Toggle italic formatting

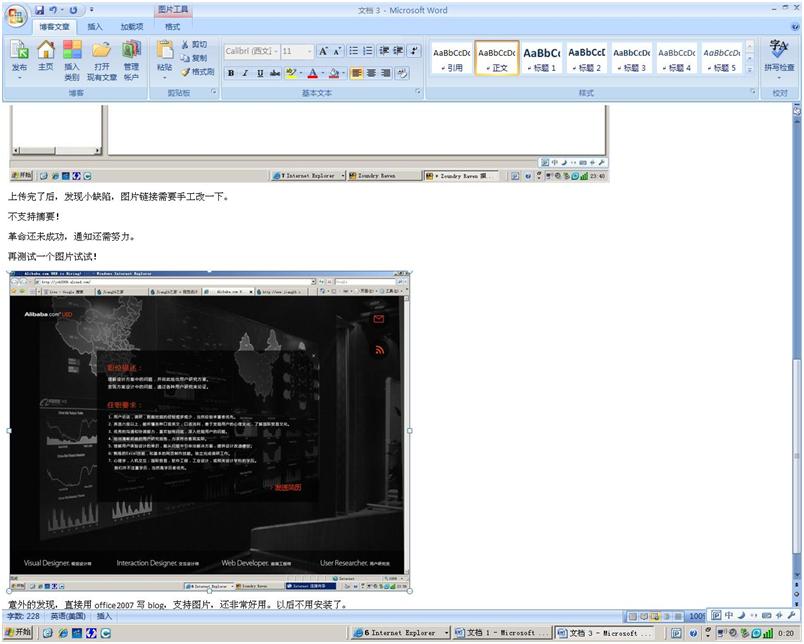click(x=246, y=73)
